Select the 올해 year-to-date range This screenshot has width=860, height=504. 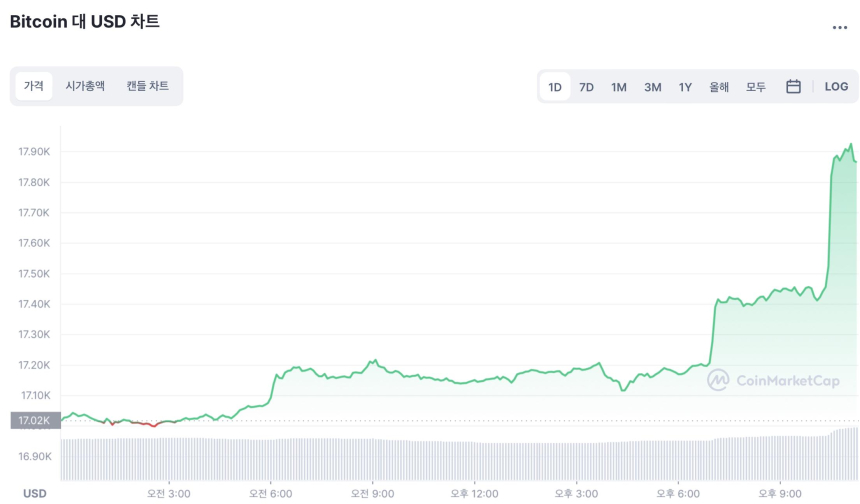click(x=719, y=87)
